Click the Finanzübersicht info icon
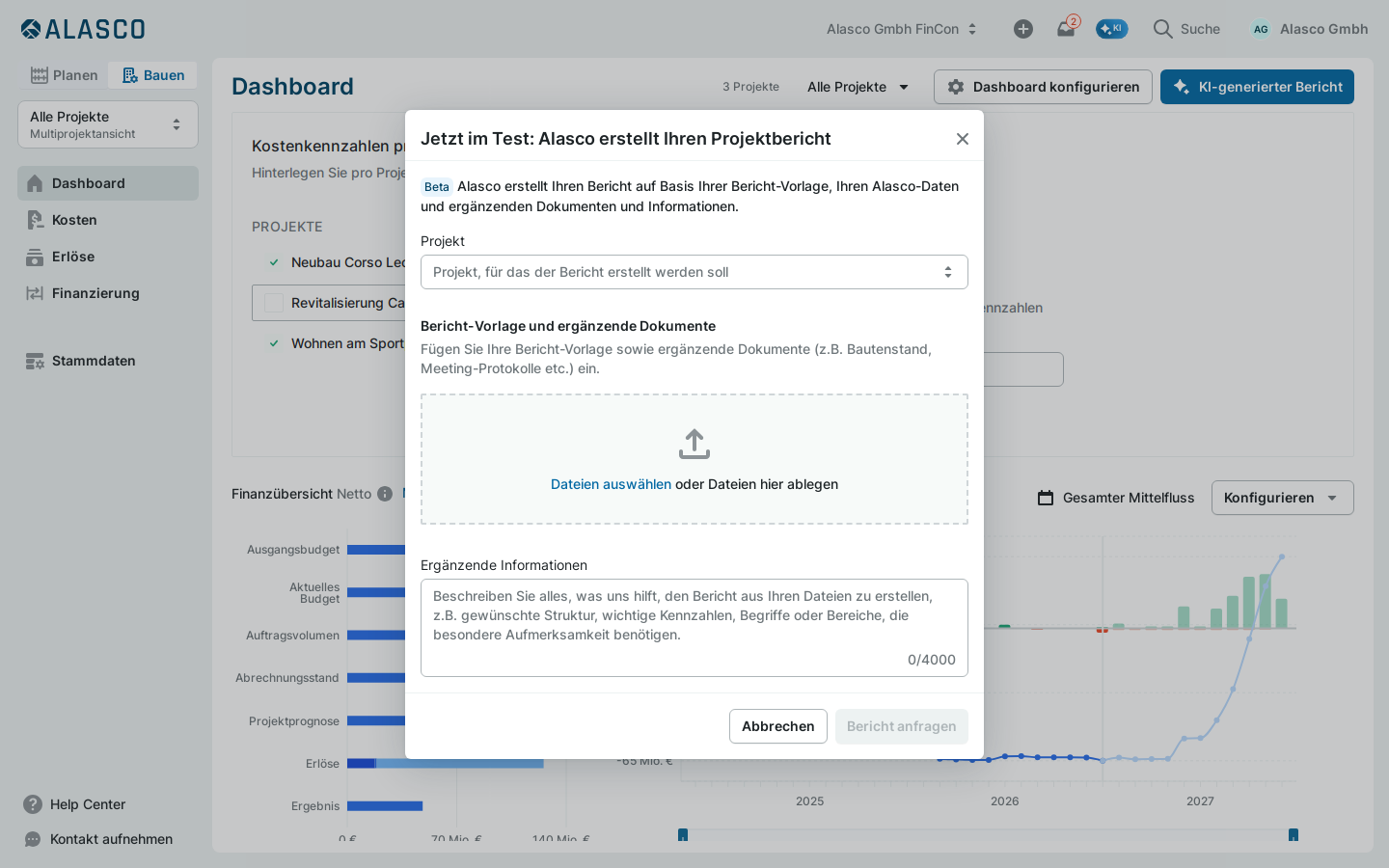This screenshot has height=868, width=1389. tap(385, 494)
